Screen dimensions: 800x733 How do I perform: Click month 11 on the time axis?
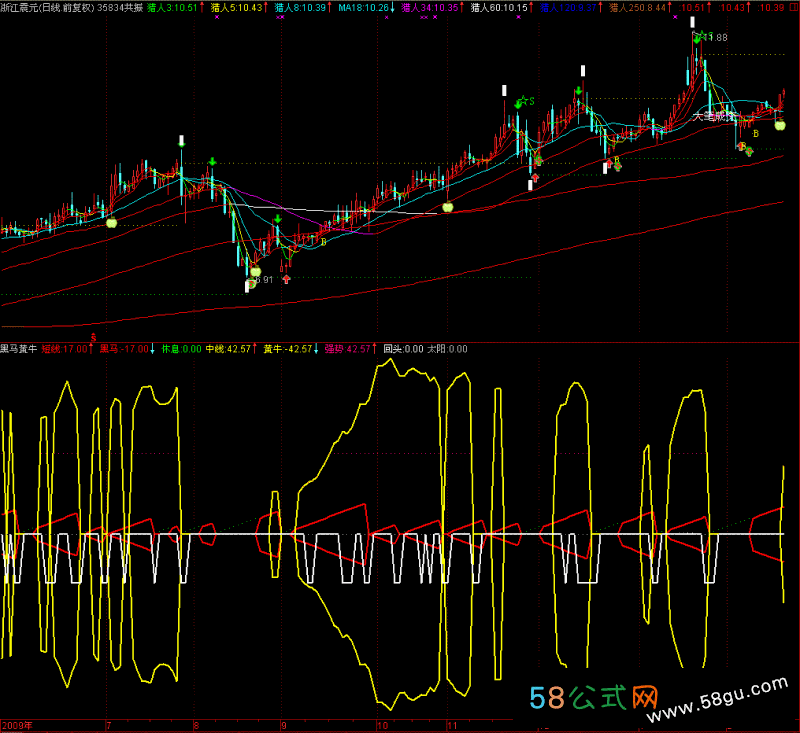pos(452,725)
